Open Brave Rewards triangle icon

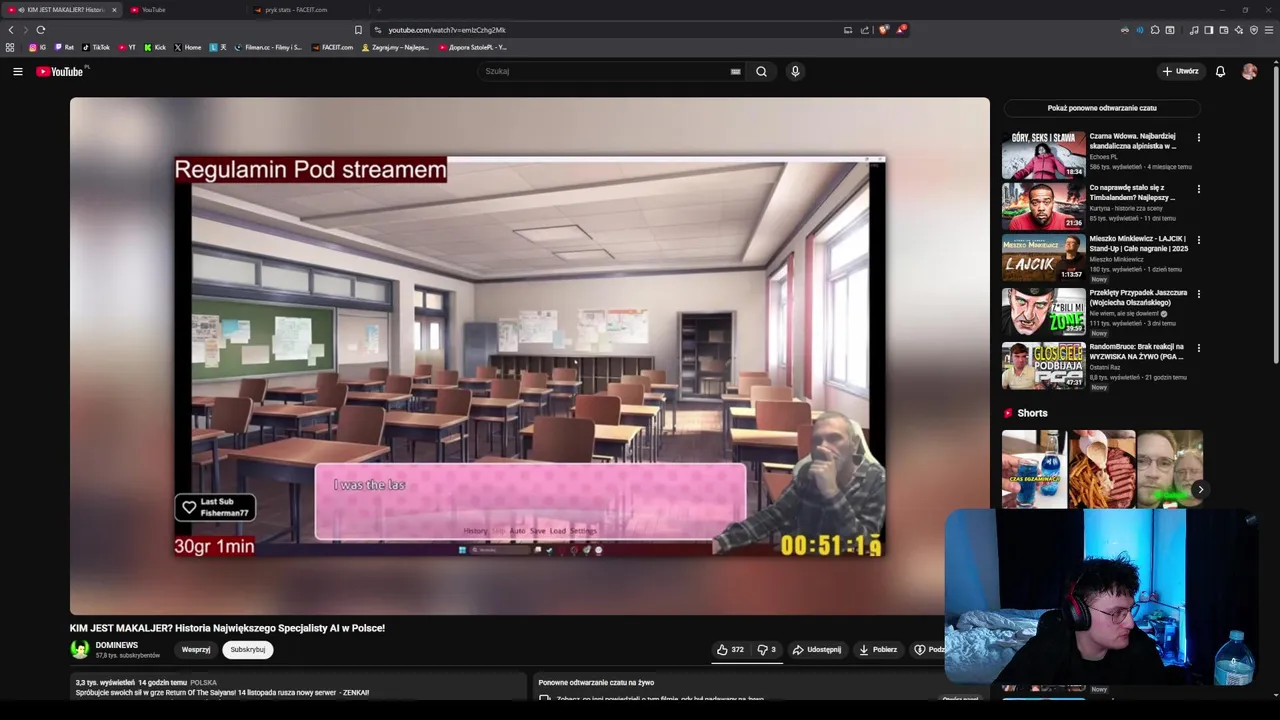click(901, 30)
